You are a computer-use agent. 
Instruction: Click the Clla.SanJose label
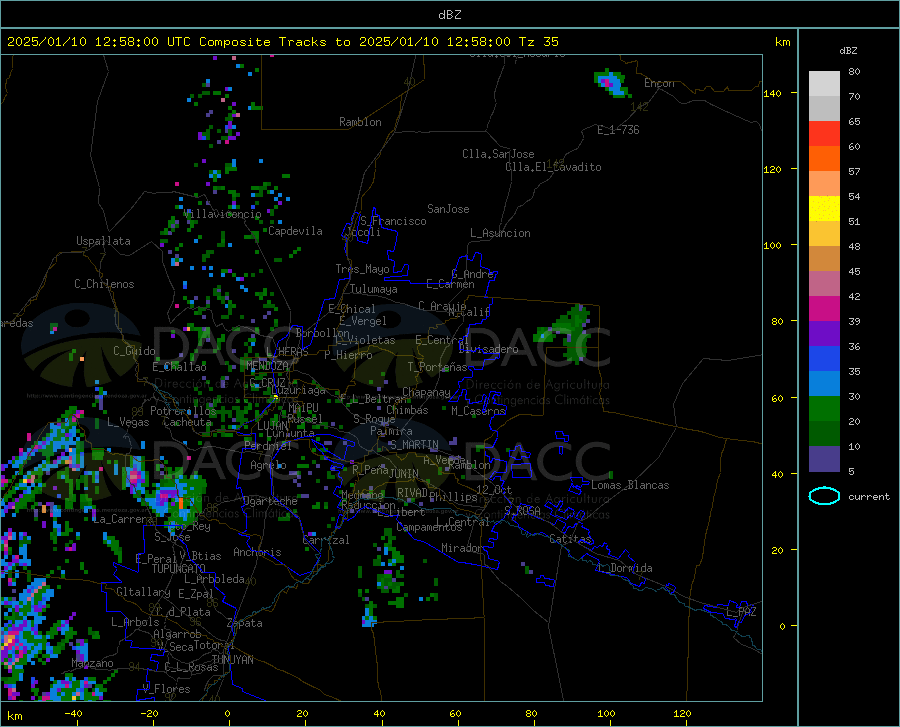pyautogui.click(x=498, y=154)
